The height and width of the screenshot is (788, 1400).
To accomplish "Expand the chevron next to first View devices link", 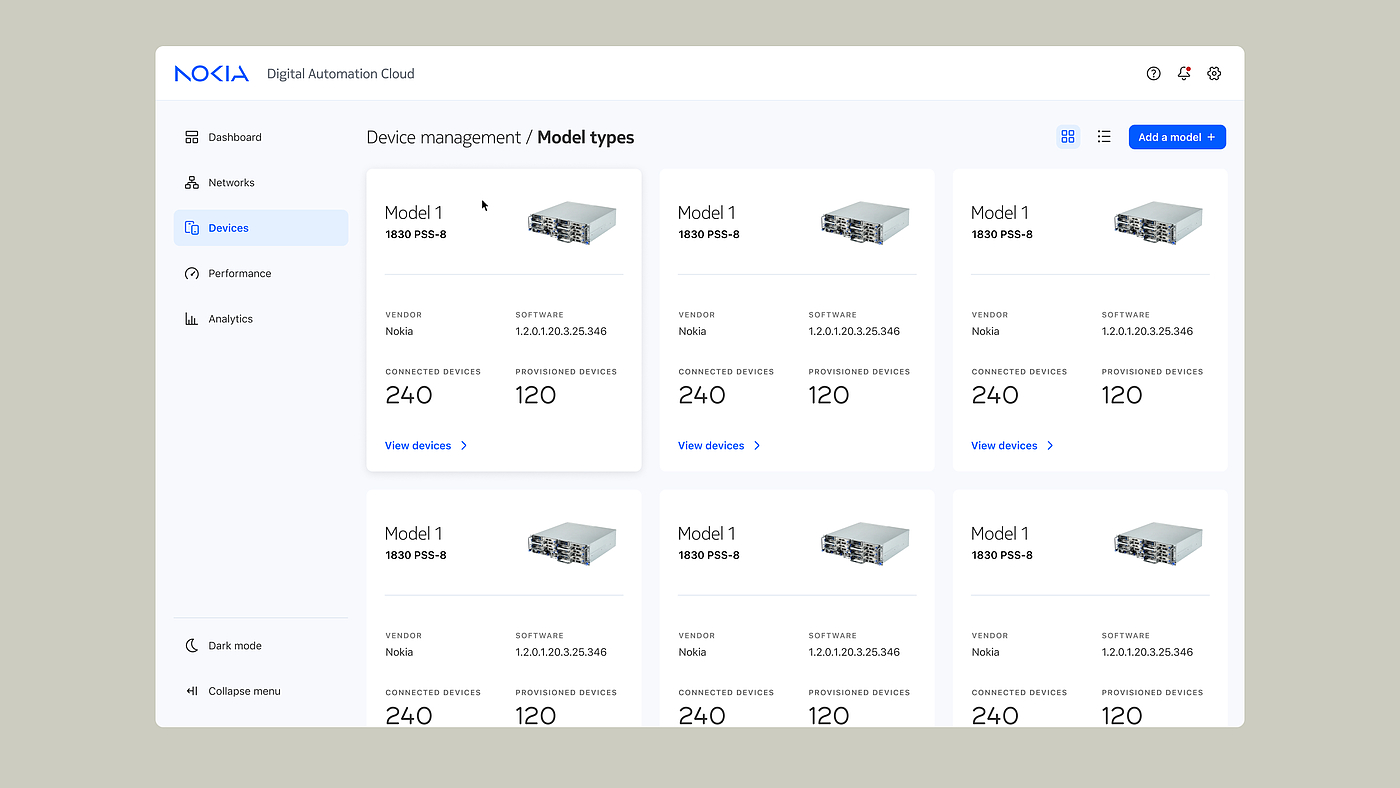I will click(463, 445).
